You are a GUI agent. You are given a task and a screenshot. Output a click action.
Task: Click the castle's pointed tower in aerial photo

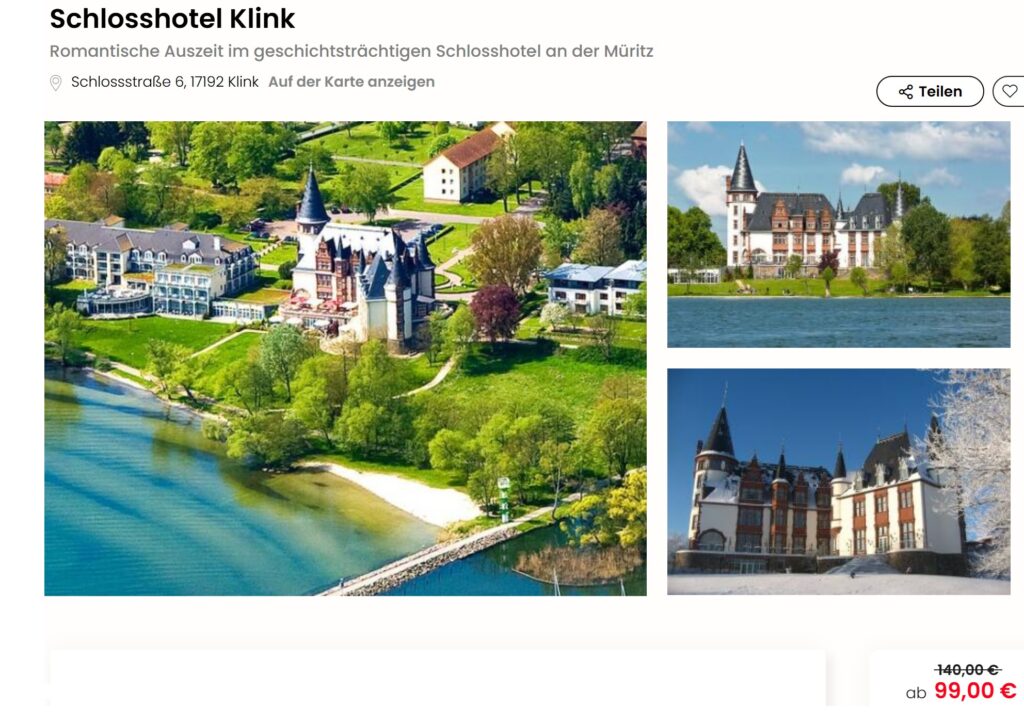(312, 199)
